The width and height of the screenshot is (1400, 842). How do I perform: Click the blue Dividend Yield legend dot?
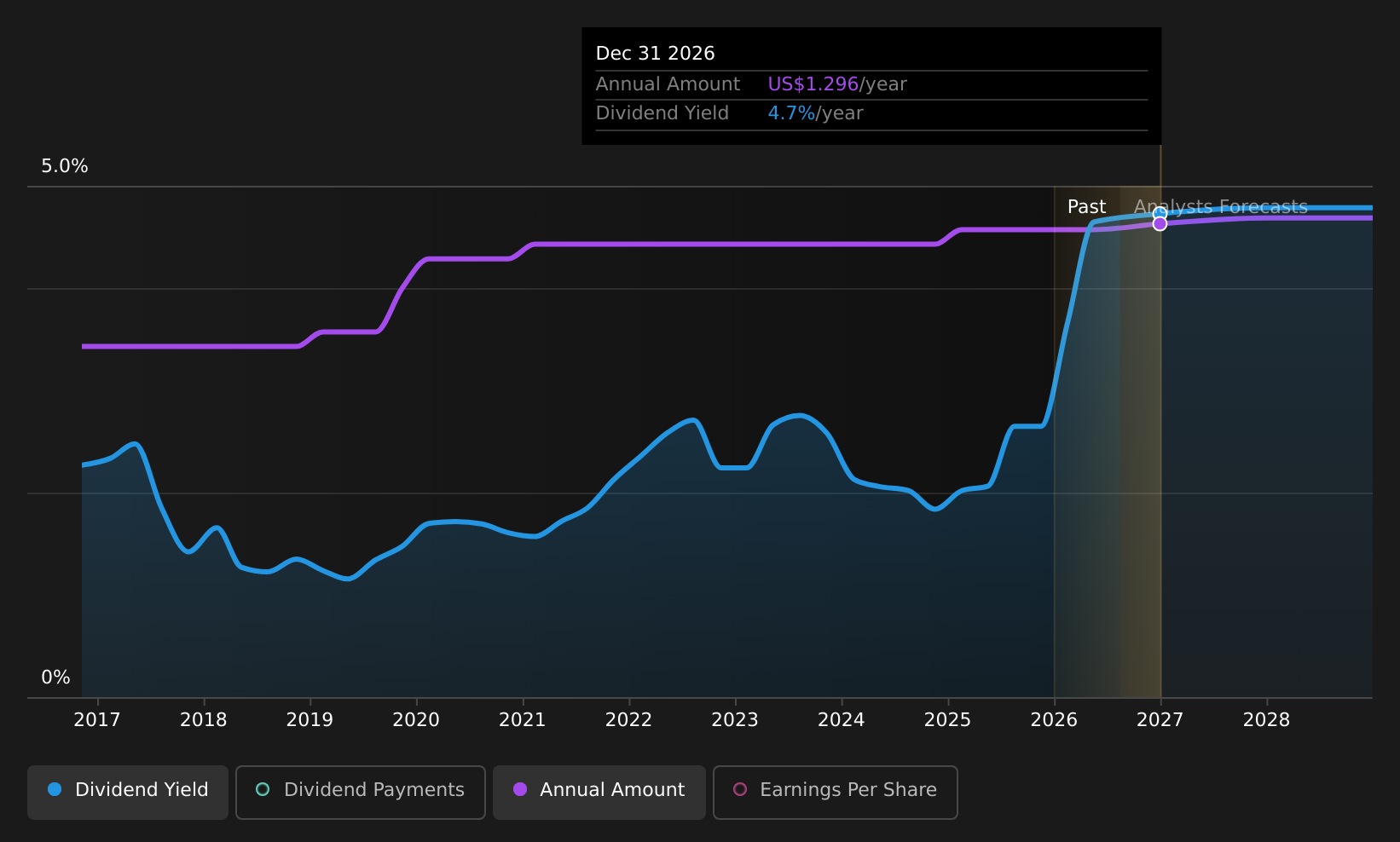(x=55, y=789)
